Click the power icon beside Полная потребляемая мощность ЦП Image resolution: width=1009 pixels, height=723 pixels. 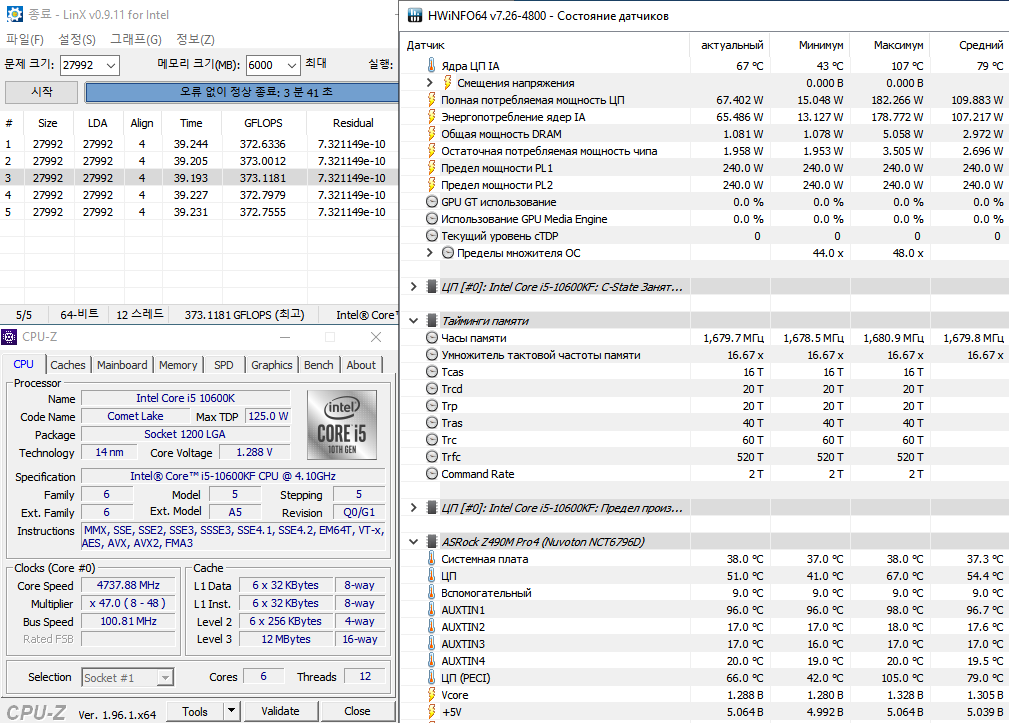tap(432, 100)
